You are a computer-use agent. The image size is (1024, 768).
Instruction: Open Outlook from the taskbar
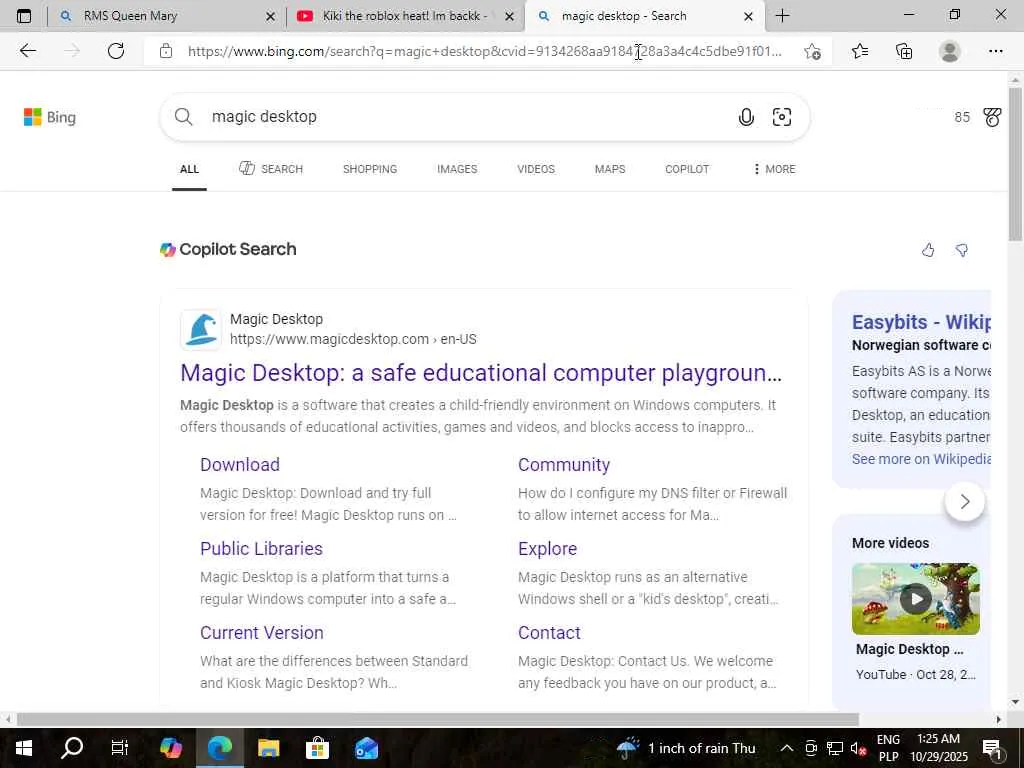tap(366, 748)
